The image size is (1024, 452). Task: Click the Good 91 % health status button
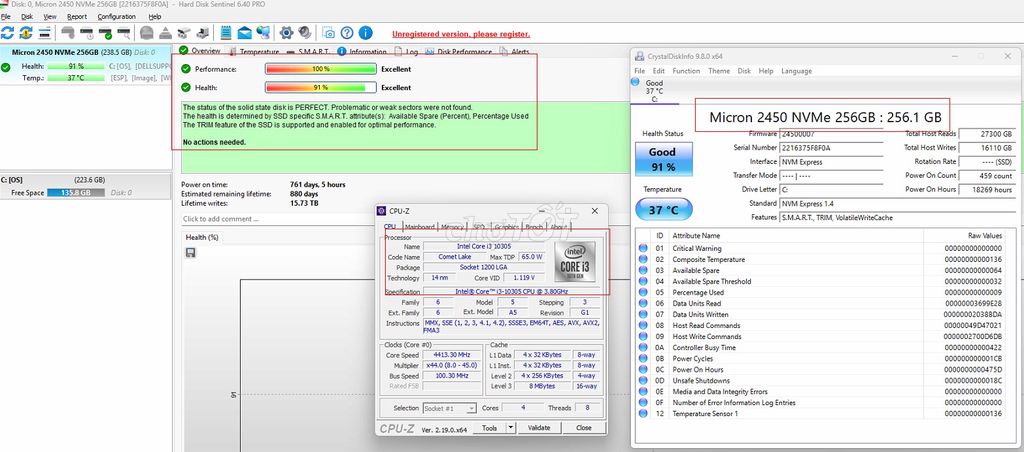coord(663,159)
